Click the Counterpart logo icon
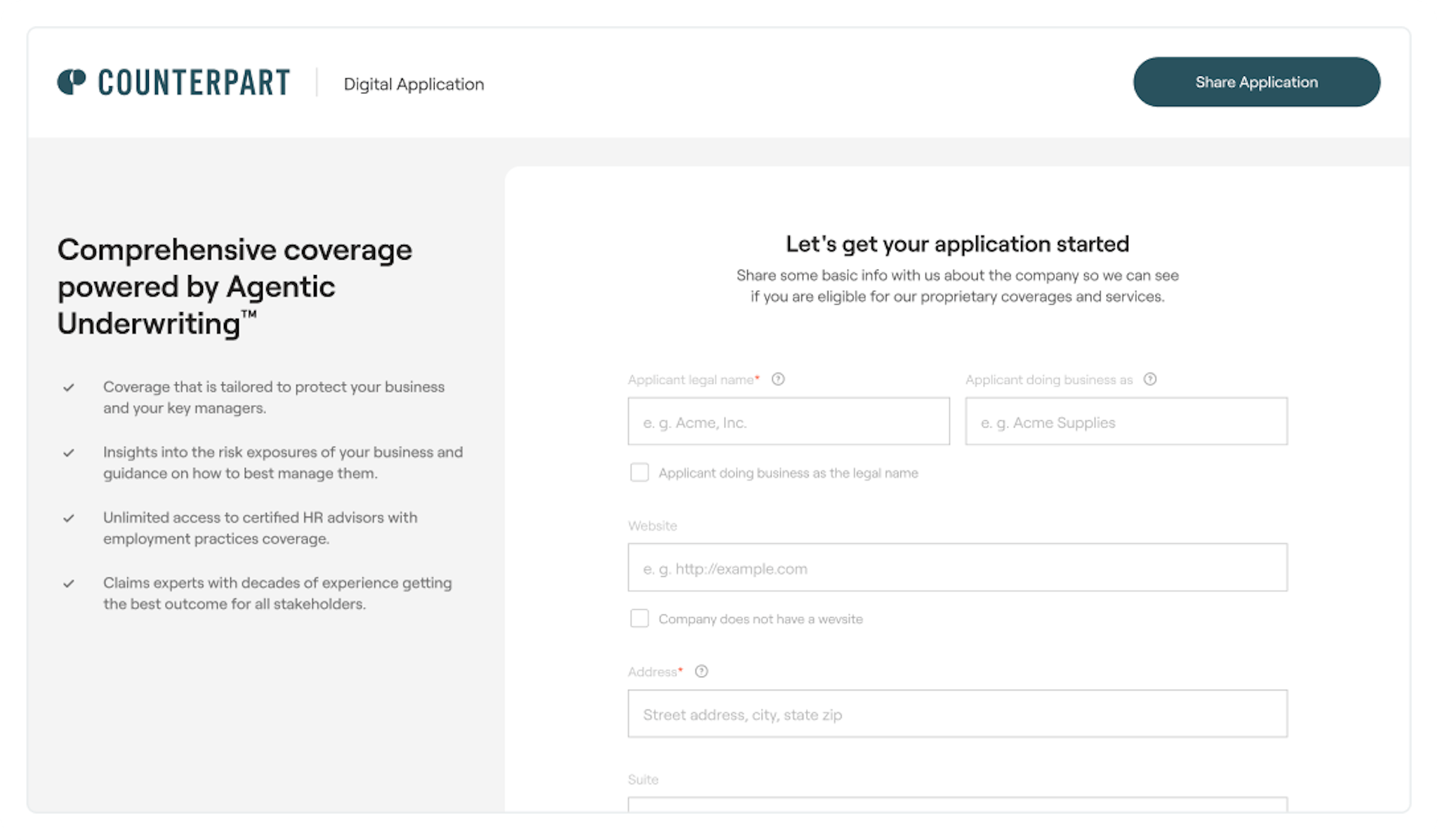 pyautogui.click(x=71, y=82)
